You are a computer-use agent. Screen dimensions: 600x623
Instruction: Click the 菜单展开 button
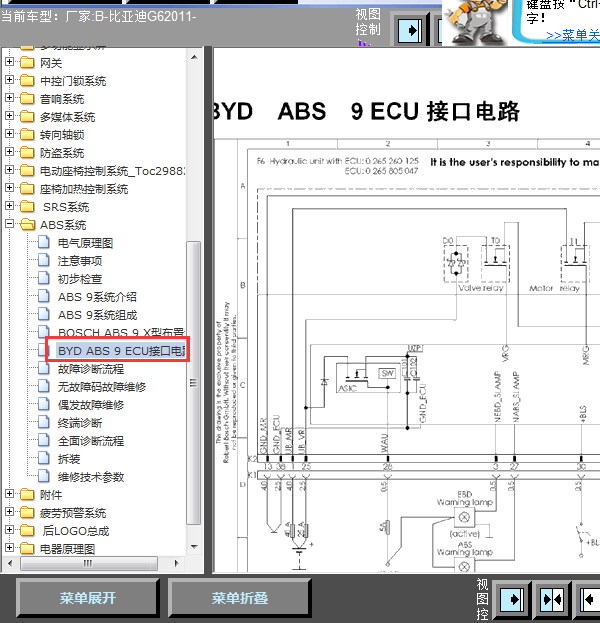point(88,598)
